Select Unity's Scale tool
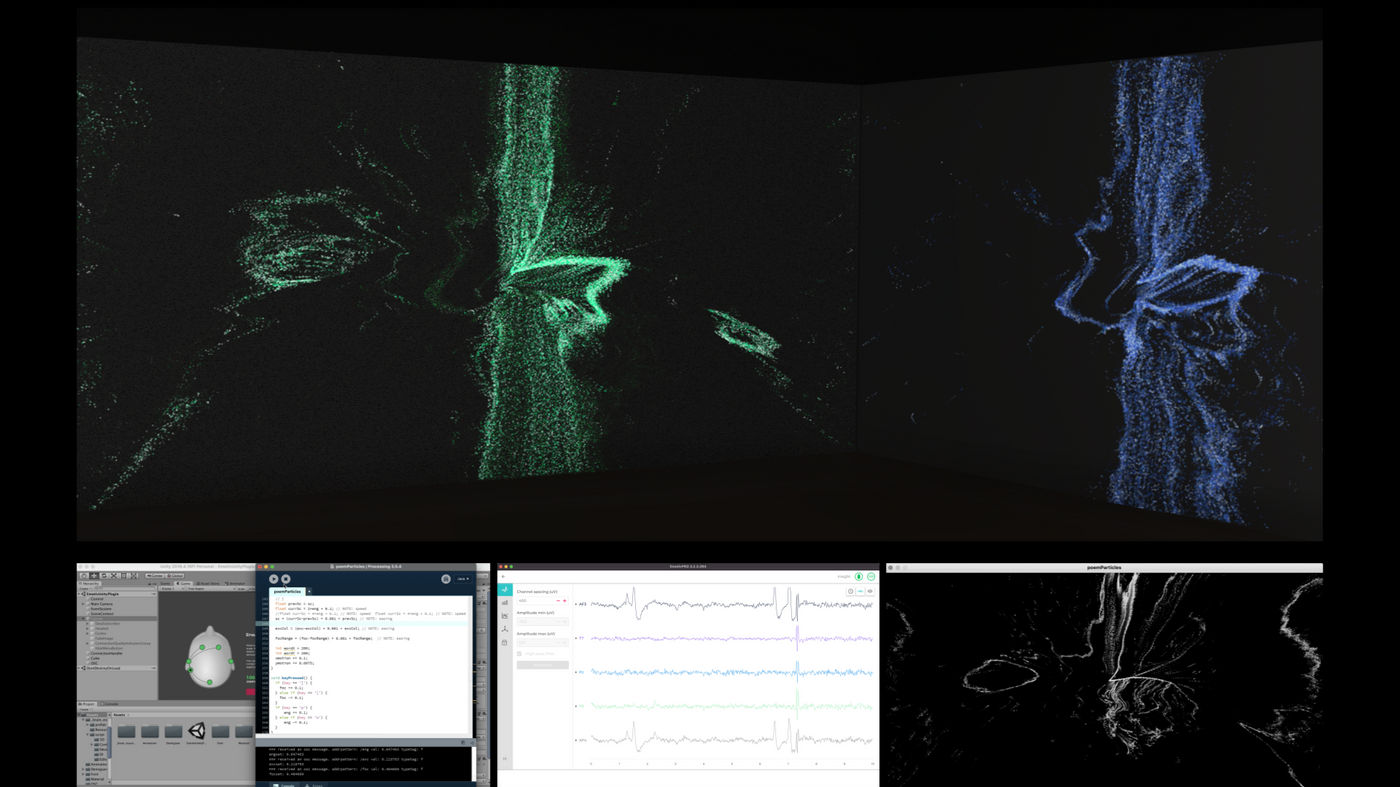The width and height of the screenshot is (1400, 787). tap(114, 575)
